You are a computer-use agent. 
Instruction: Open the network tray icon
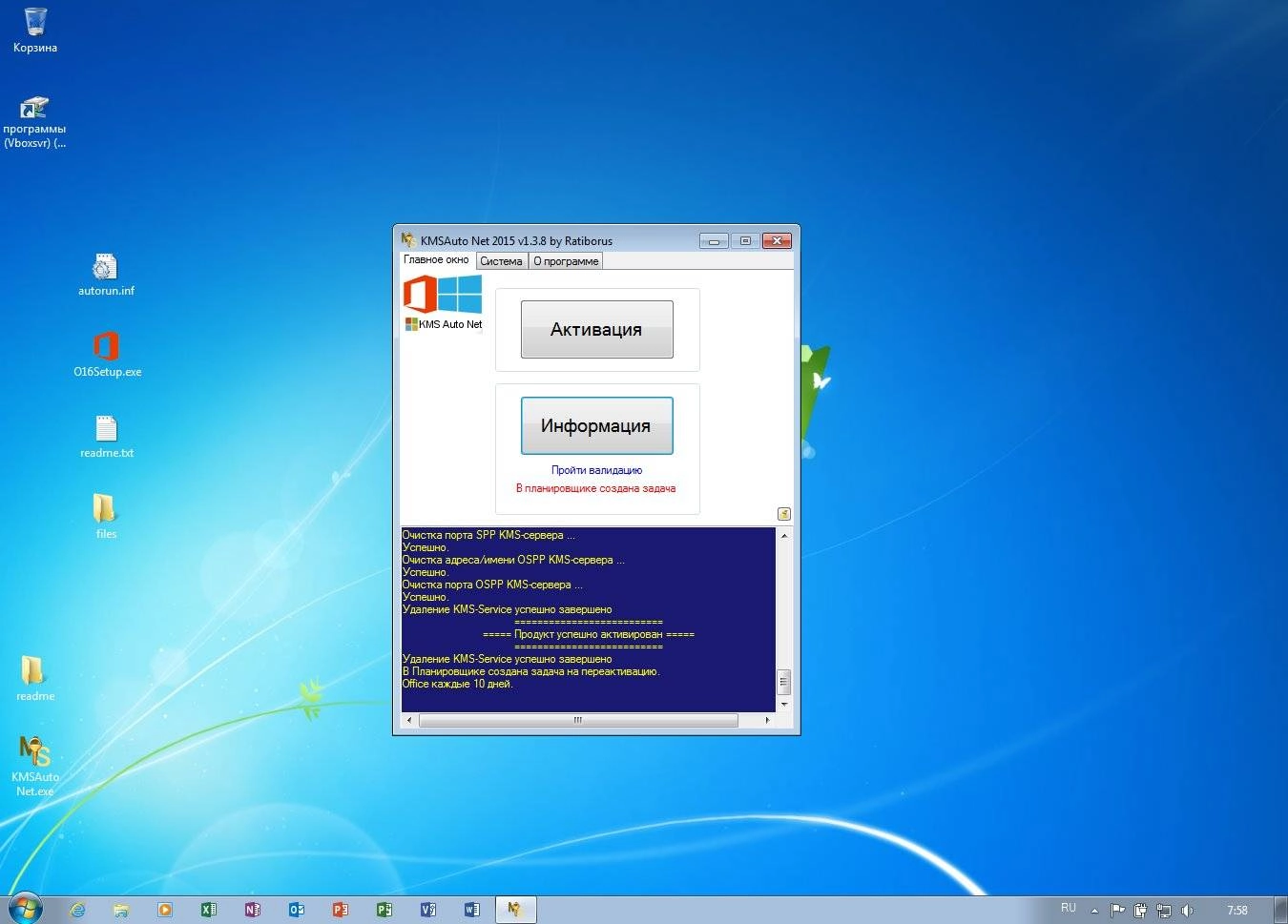coord(1163,911)
